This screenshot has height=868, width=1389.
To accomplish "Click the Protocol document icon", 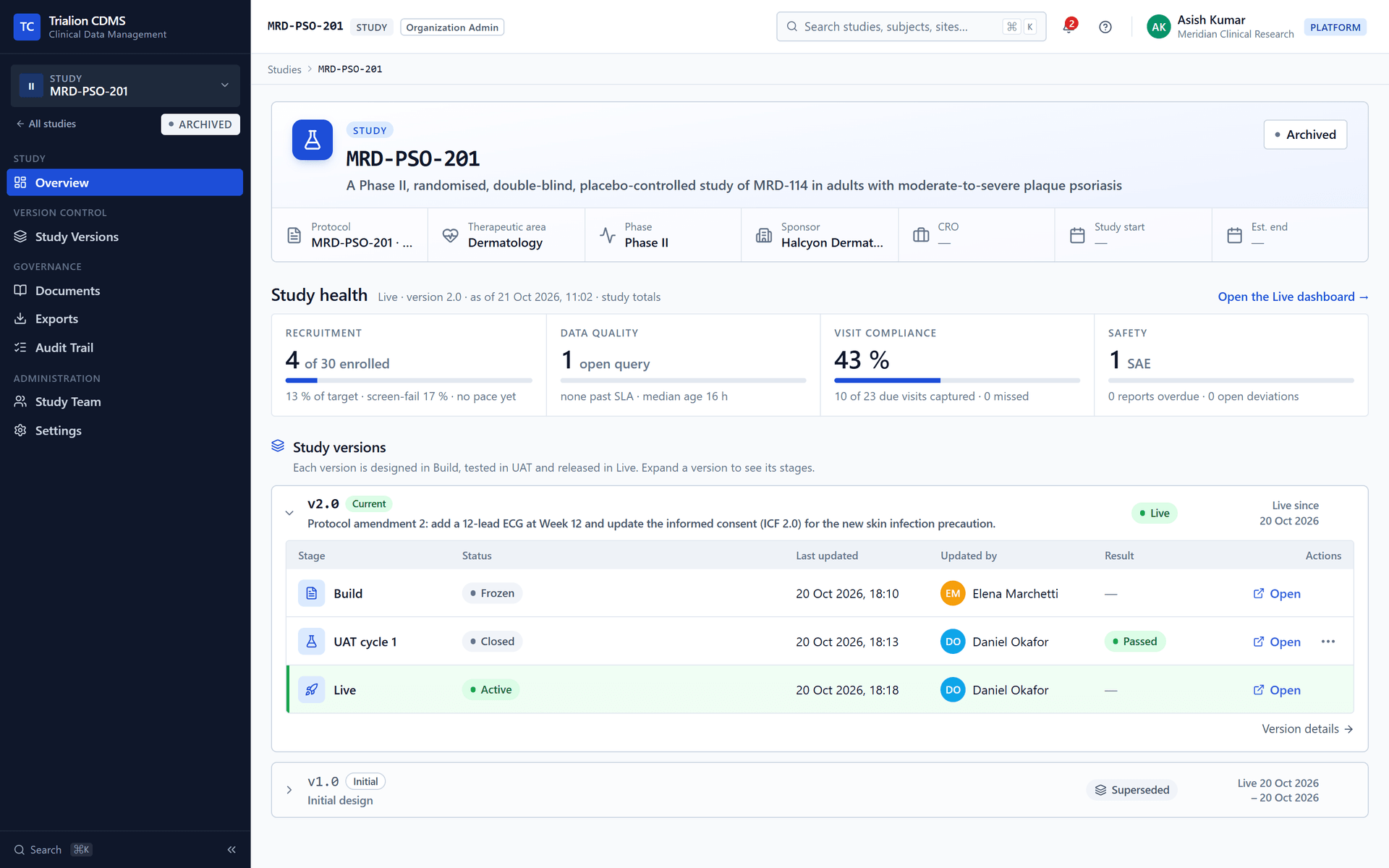I will click(x=294, y=235).
